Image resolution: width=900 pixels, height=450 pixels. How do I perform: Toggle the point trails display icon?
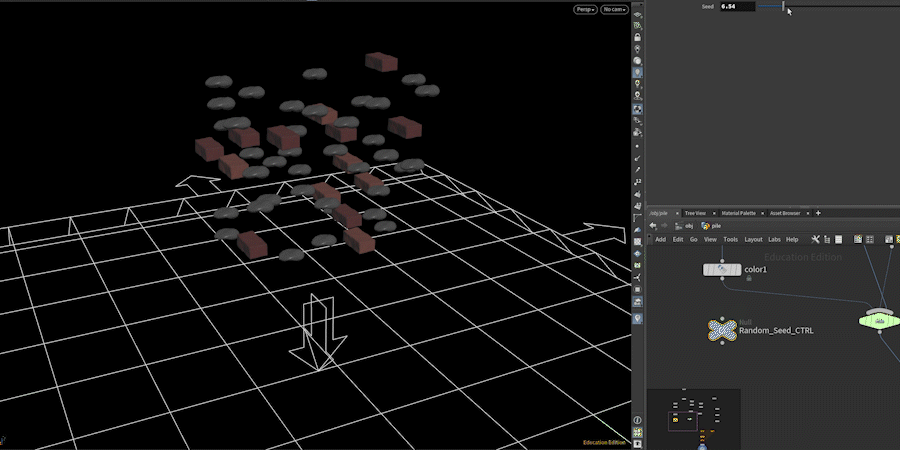[638, 170]
